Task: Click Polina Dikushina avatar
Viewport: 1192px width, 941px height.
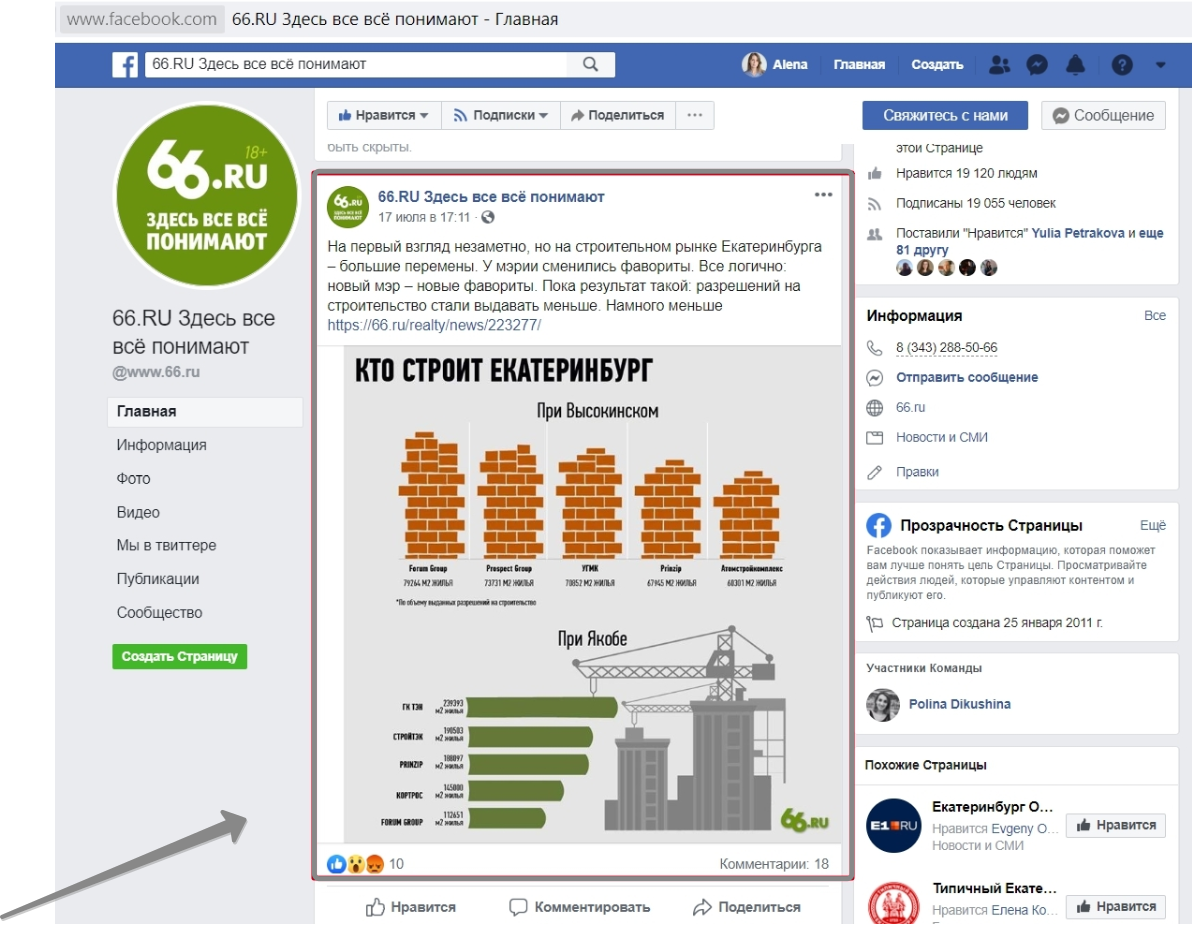Action: point(883,705)
